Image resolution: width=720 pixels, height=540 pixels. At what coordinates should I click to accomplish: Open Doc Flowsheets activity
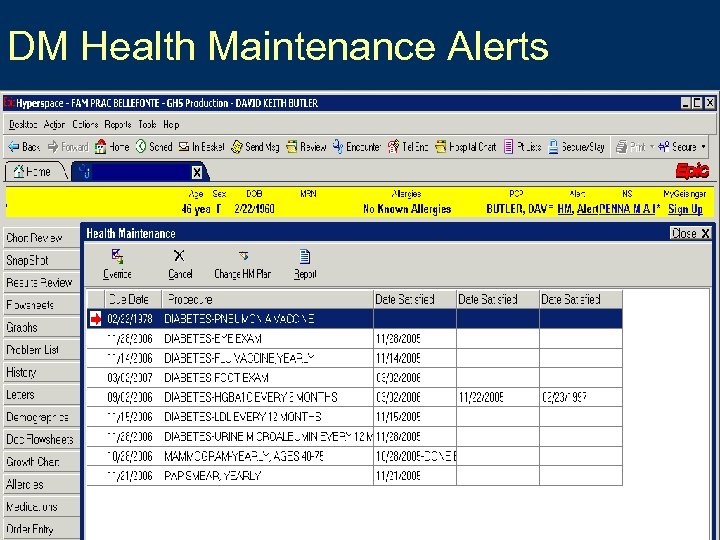[41, 440]
